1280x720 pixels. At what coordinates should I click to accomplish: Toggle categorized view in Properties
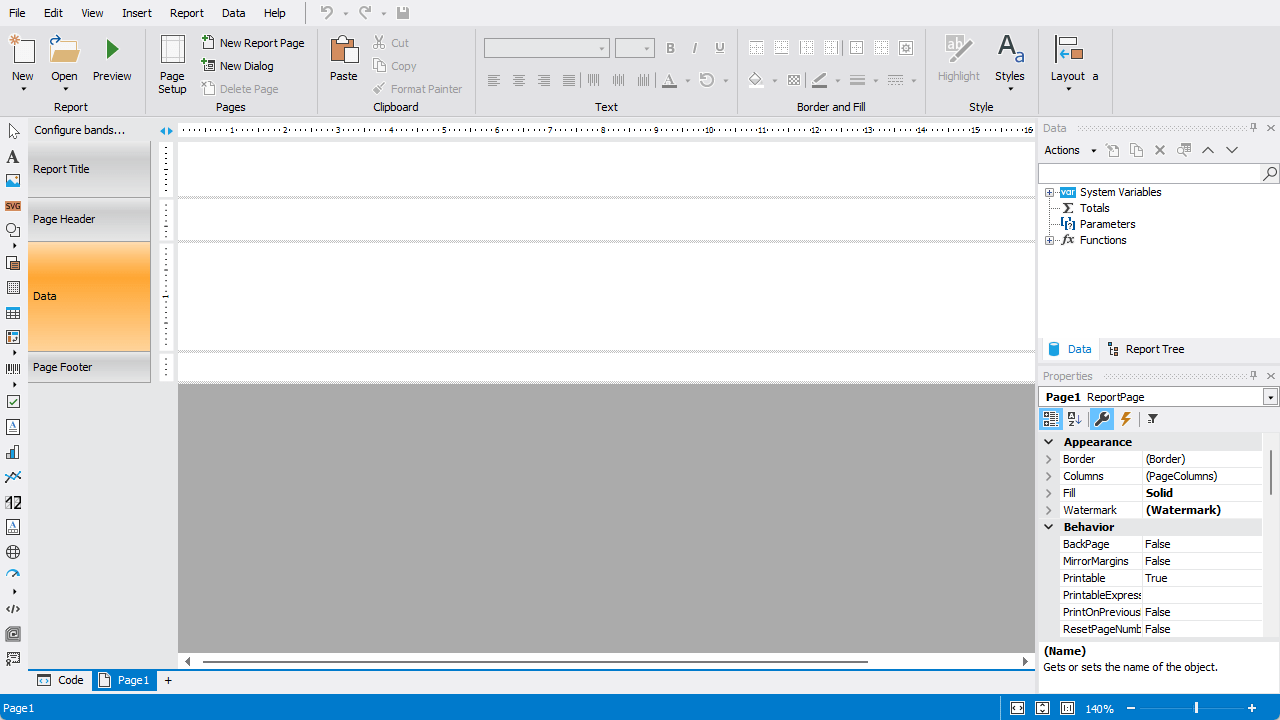(1051, 419)
